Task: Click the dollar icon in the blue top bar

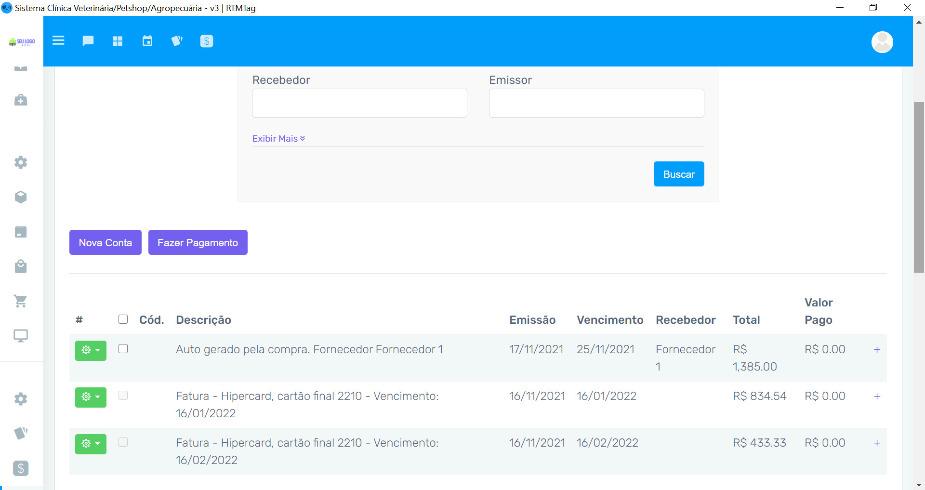Action: pos(206,41)
